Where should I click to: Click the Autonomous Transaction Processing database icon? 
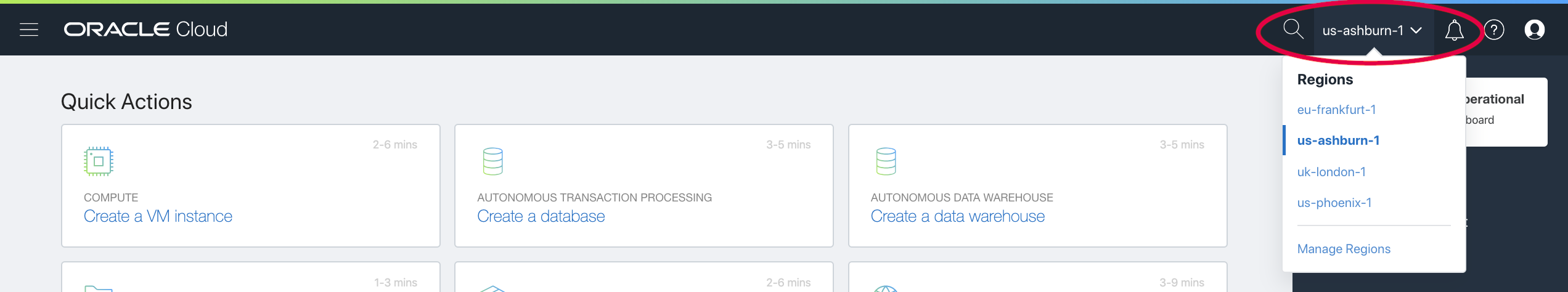coord(492,161)
